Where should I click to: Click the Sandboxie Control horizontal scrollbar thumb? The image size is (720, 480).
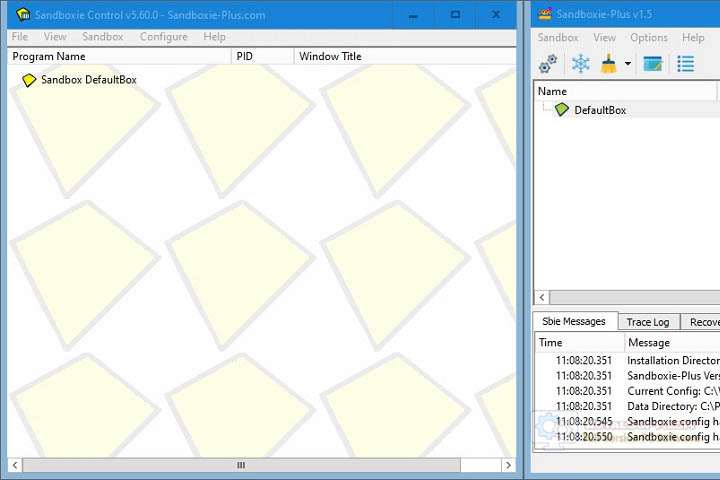(x=241, y=465)
